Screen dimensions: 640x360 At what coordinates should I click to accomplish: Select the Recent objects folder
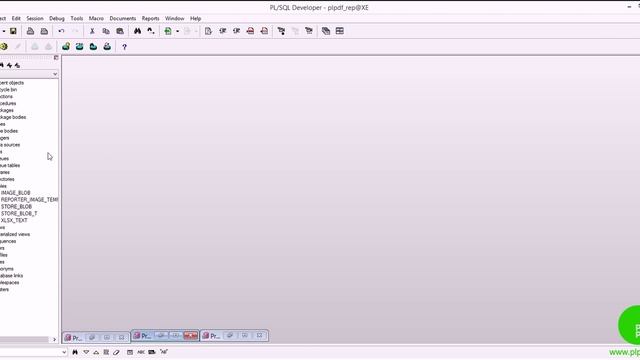tap(12, 83)
